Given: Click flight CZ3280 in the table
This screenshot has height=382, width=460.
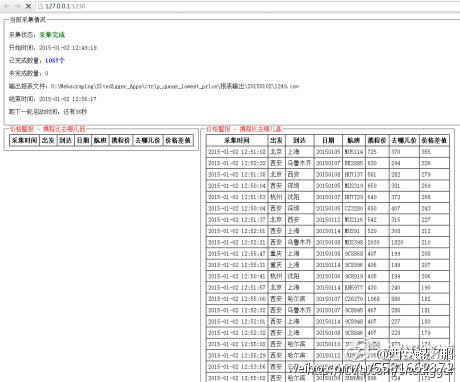Looking at the screenshot, I should point(354,208).
